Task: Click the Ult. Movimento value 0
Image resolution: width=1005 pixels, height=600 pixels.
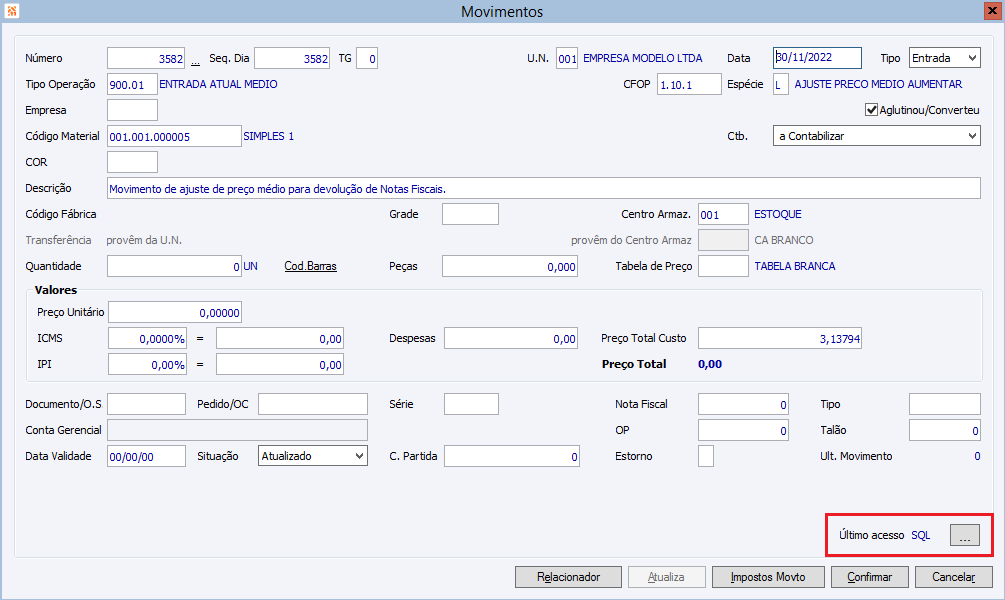Action: point(977,456)
